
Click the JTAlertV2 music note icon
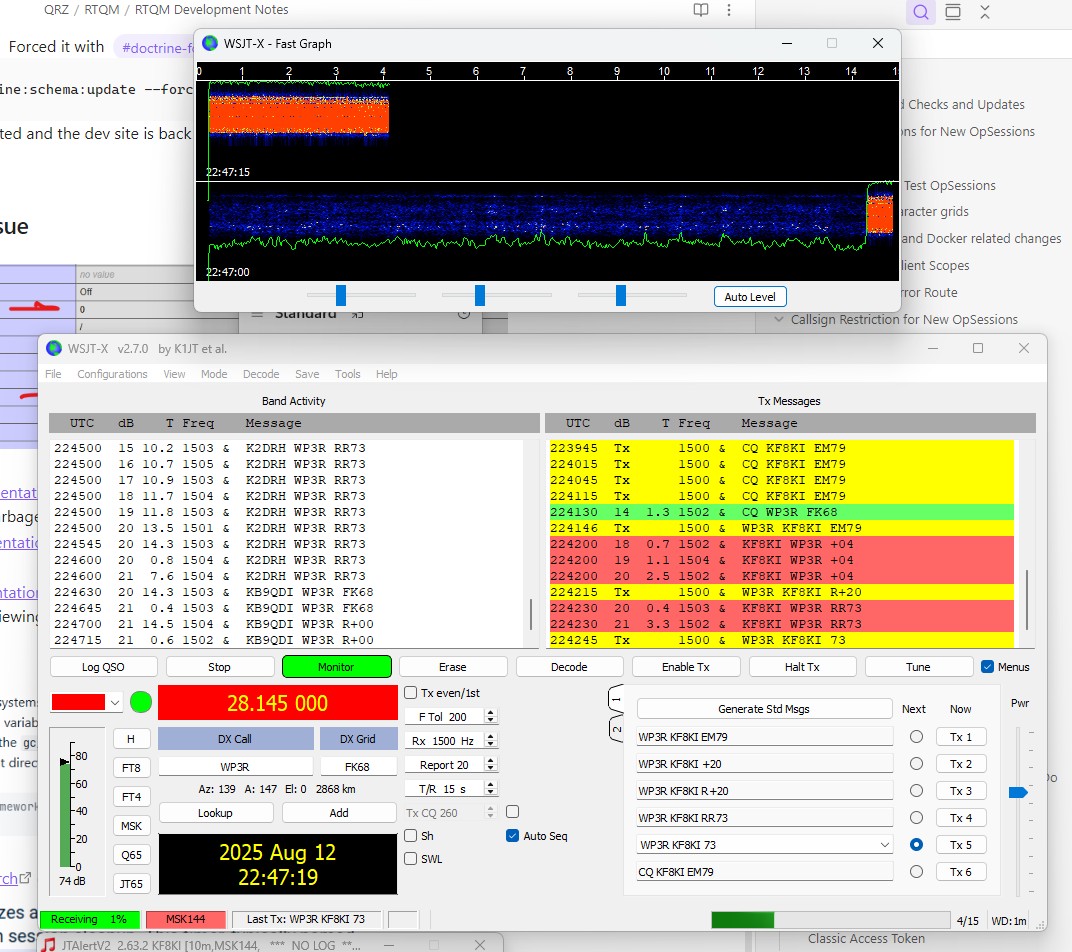coord(48,944)
